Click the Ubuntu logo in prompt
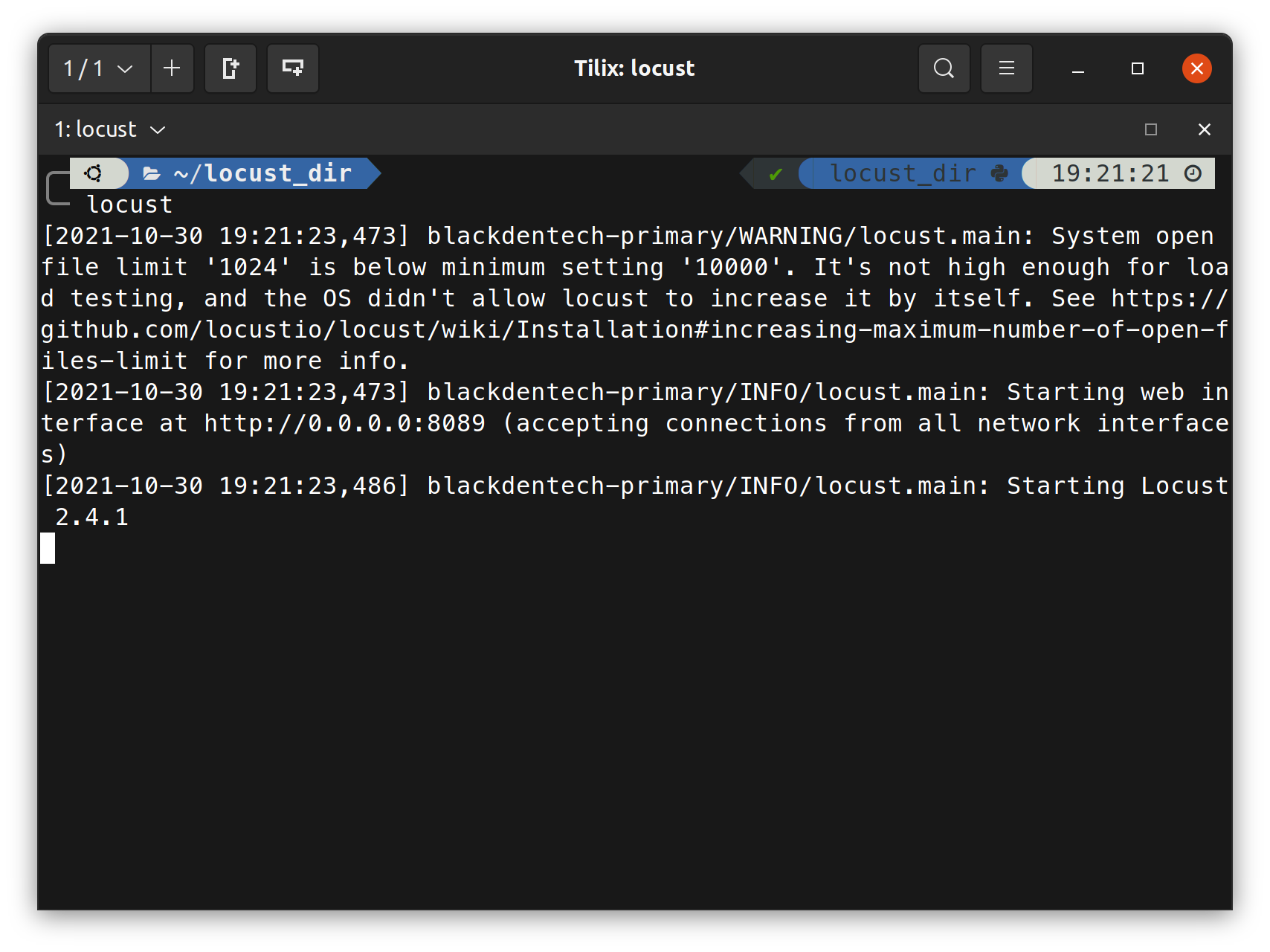 [x=94, y=173]
